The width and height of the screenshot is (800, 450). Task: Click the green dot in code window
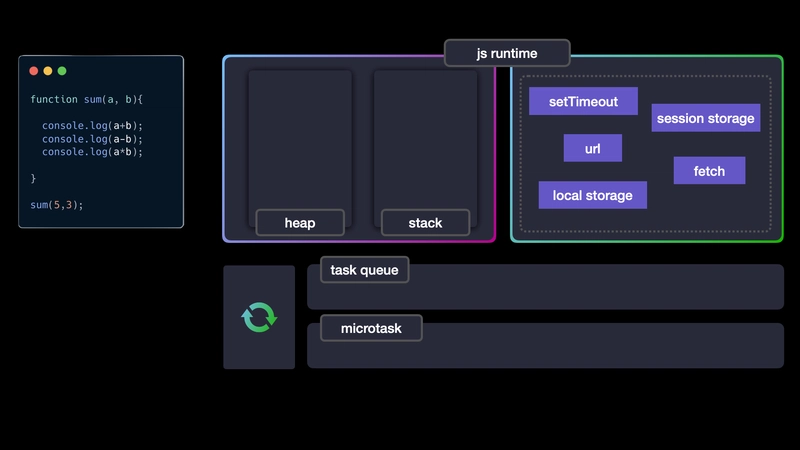pos(62,71)
